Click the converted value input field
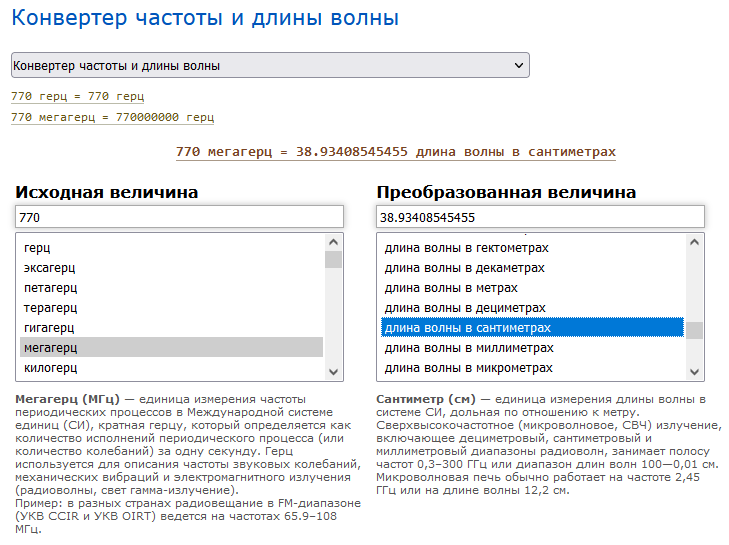 [x=540, y=217]
